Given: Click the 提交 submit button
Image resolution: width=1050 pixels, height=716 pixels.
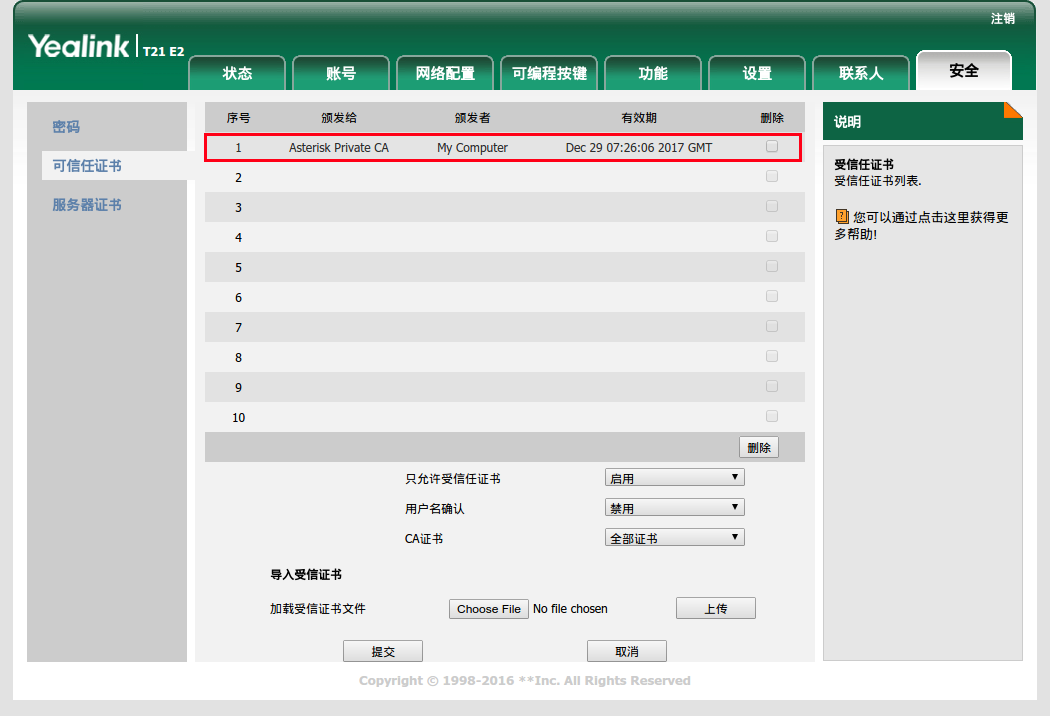Looking at the screenshot, I should pos(383,651).
